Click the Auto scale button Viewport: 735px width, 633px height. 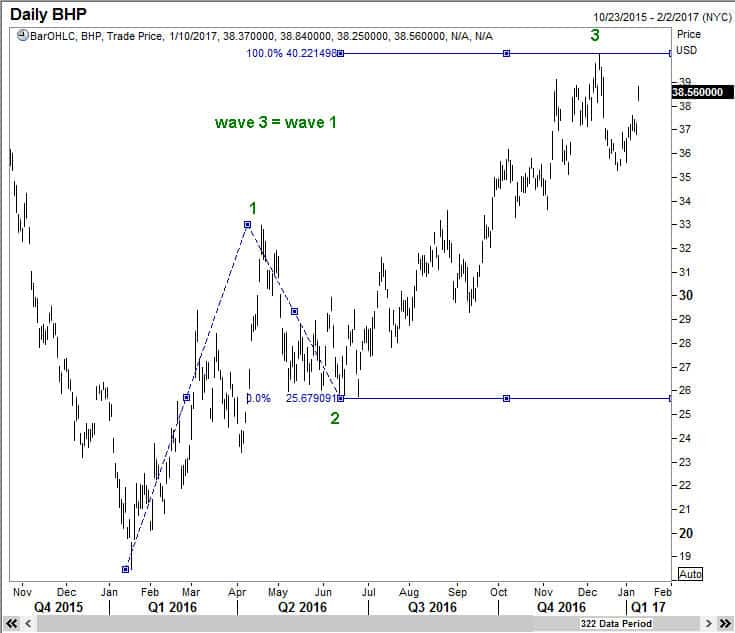click(x=690, y=574)
